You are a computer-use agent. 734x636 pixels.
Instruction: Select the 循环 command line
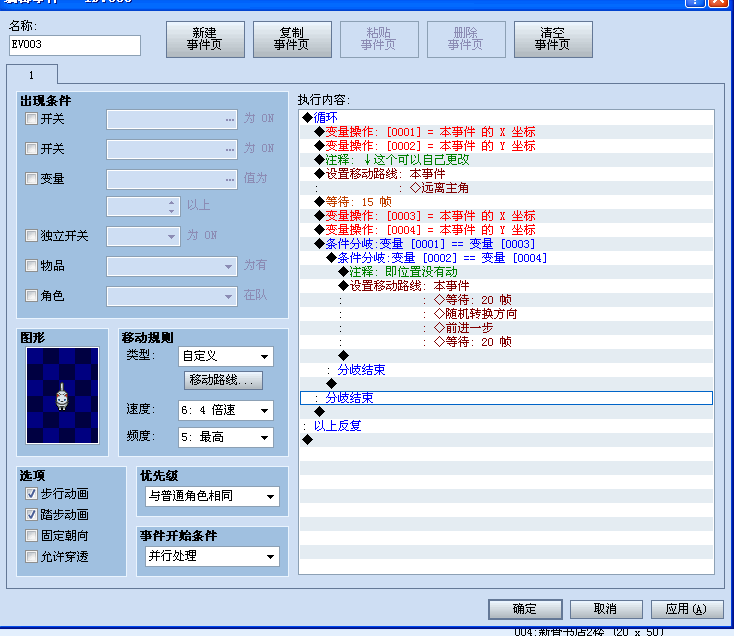tap(506, 117)
